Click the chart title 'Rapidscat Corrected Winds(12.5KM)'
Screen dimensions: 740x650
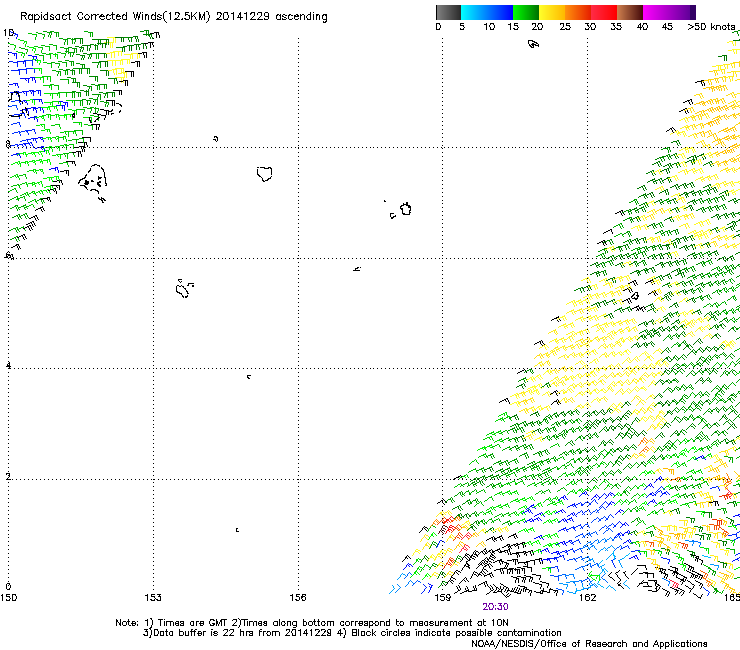pyautogui.click(x=115, y=17)
